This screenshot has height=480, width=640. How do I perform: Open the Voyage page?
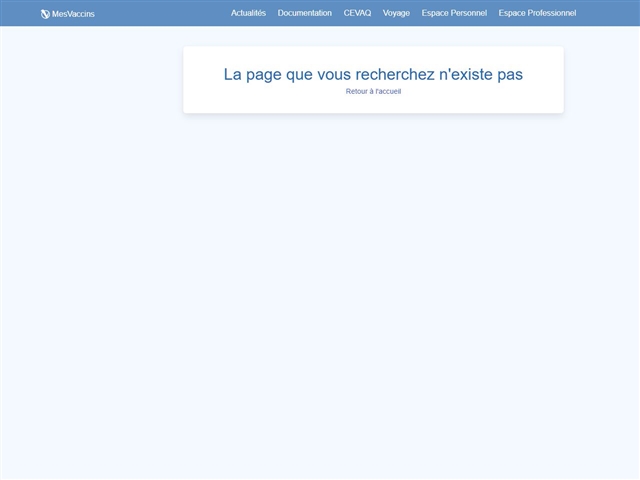396,13
